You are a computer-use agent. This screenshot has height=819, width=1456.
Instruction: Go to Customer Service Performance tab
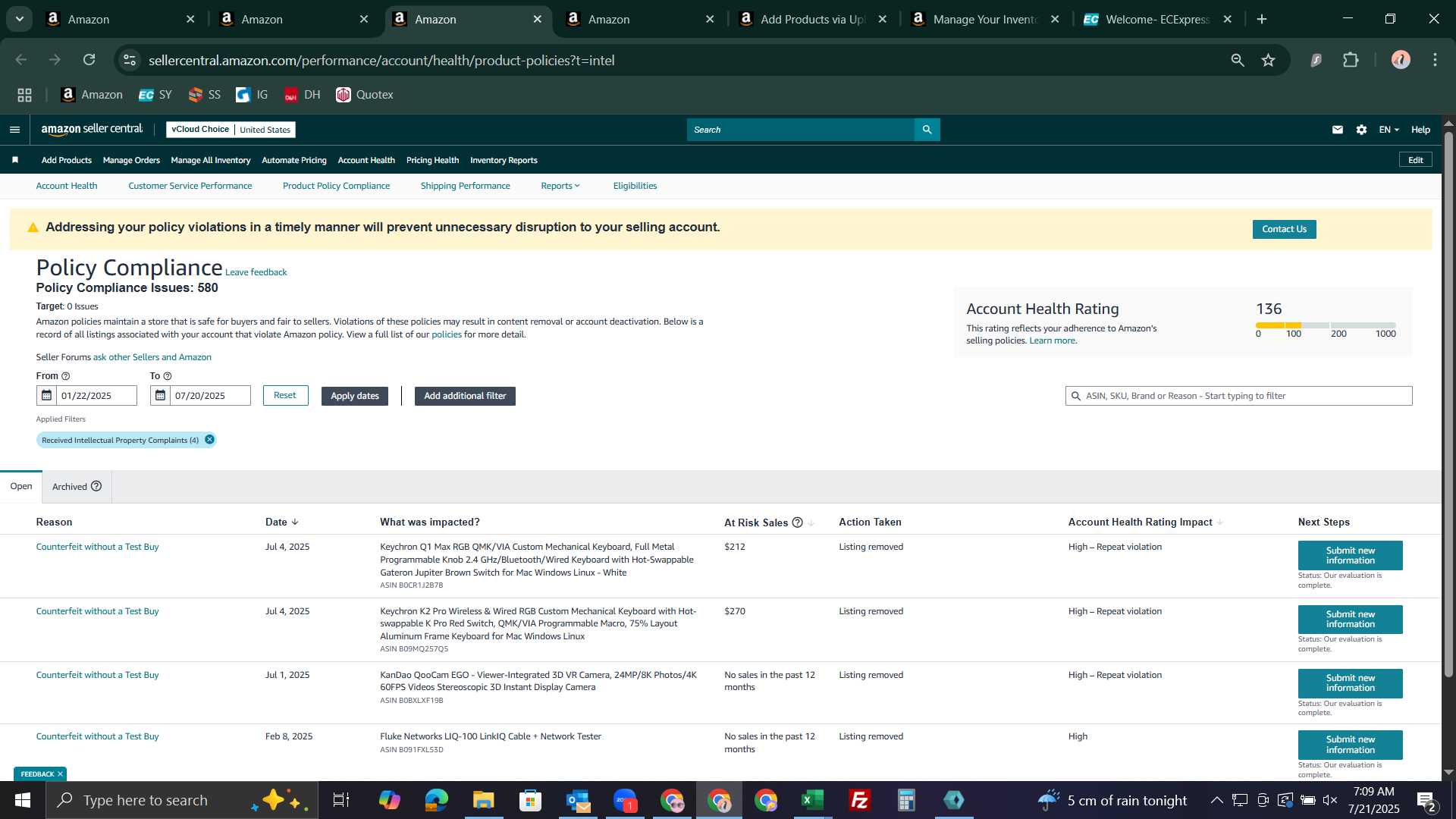(190, 186)
